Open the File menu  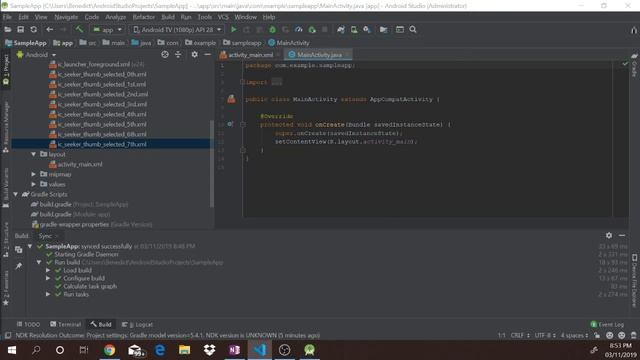click(x=7, y=17)
